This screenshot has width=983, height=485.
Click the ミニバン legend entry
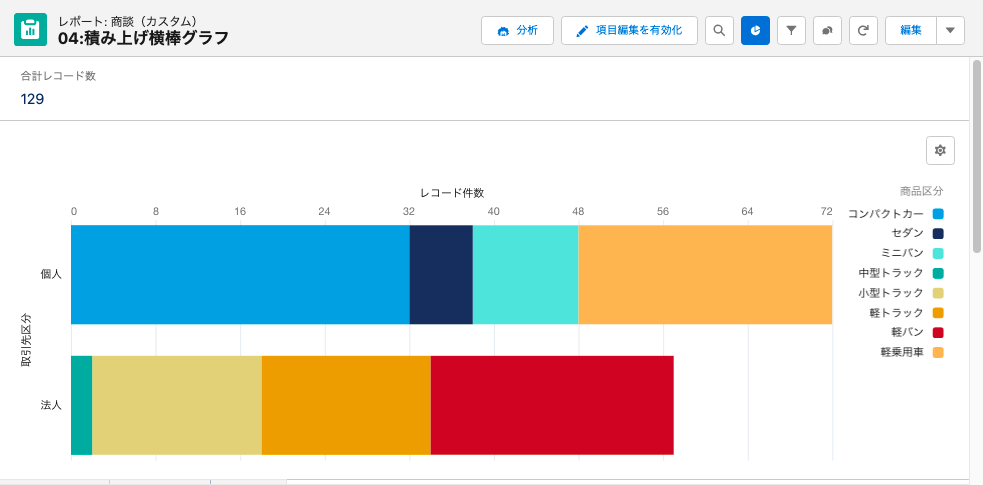click(912, 253)
